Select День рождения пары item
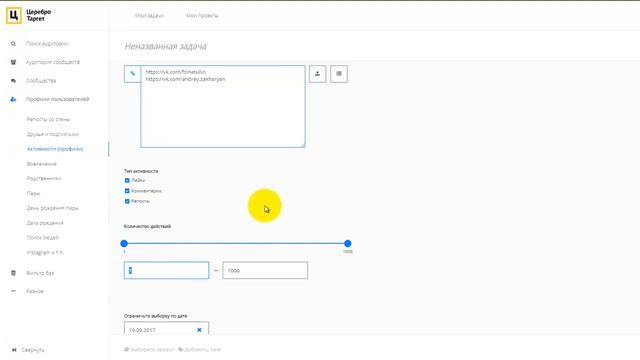 [x=53, y=208]
